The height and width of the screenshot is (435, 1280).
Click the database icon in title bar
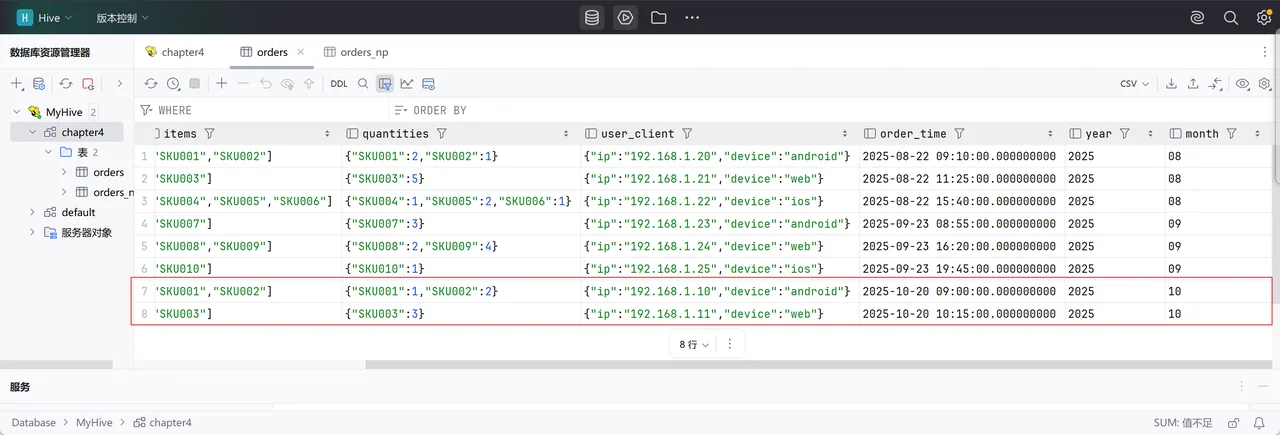592,17
